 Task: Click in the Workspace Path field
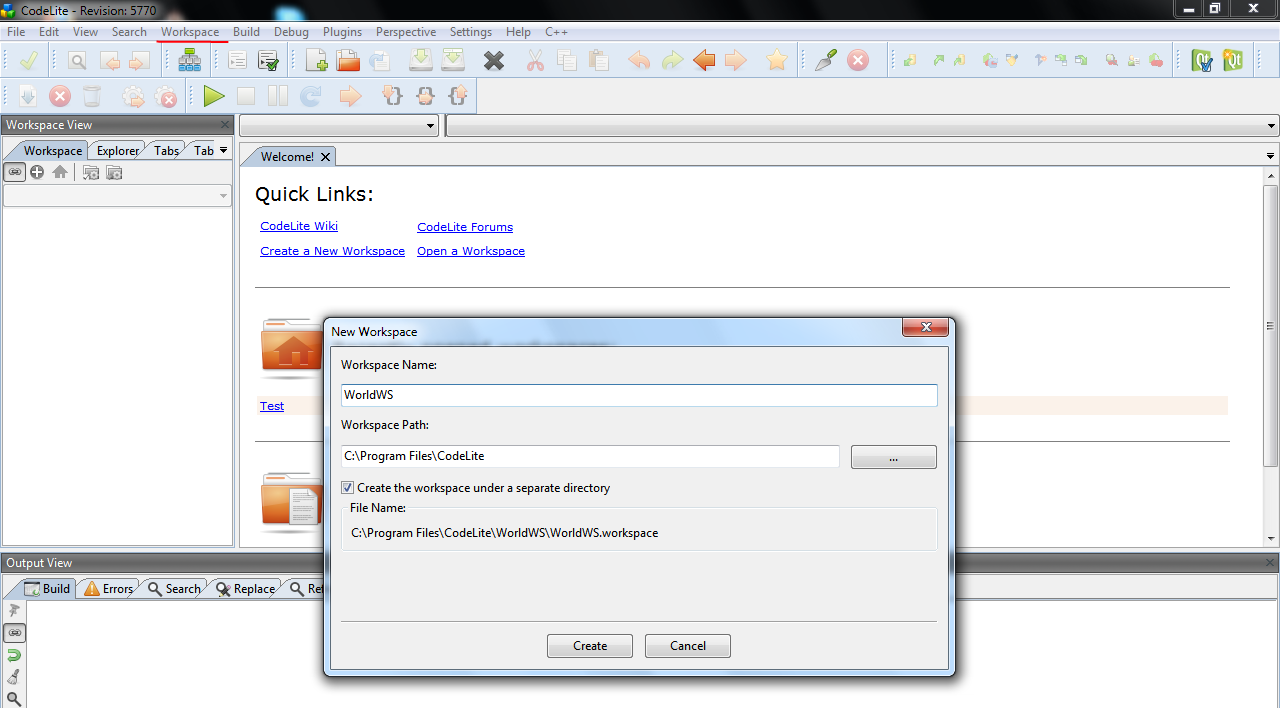tap(590, 456)
